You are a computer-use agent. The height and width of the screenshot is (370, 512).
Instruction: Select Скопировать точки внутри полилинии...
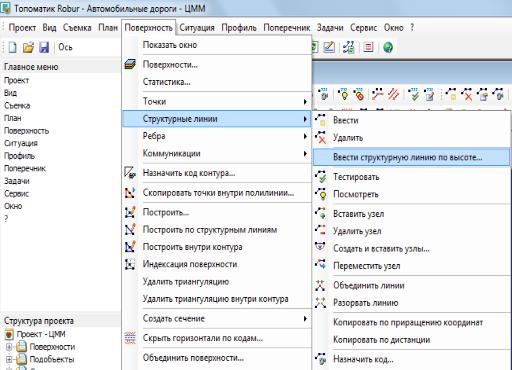(x=217, y=193)
